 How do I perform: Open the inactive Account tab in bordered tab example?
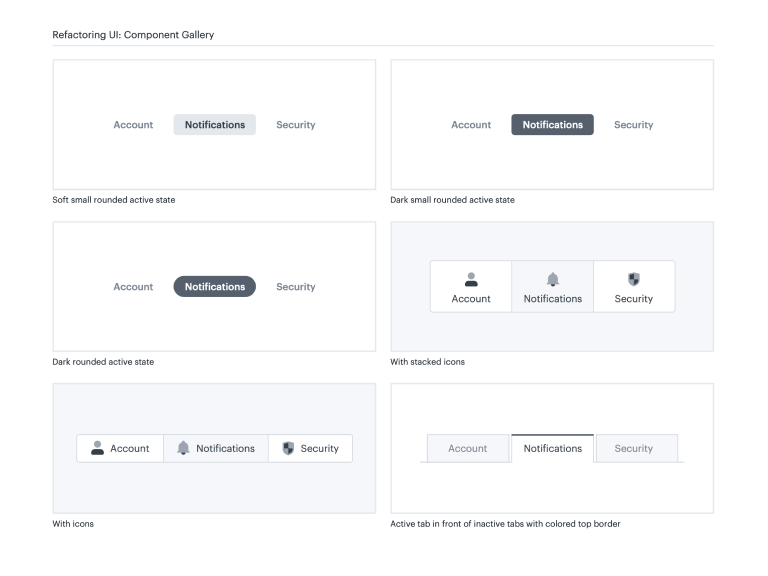click(467, 449)
